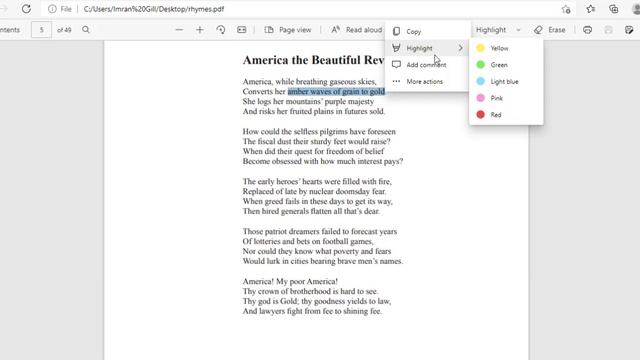Image resolution: width=640 pixels, height=360 pixels.
Task: Click the line 'And lawyers fight from fee to shining fee.'
Action: click(x=312, y=311)
